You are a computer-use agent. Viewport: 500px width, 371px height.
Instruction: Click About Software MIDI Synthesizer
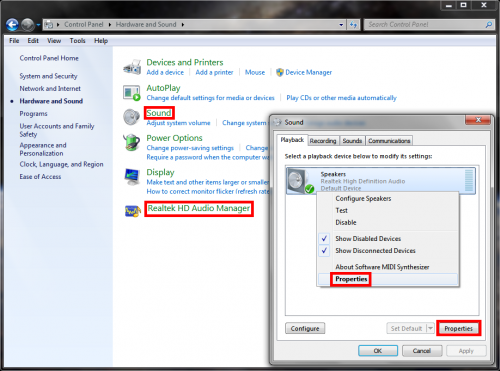[382, 267]
